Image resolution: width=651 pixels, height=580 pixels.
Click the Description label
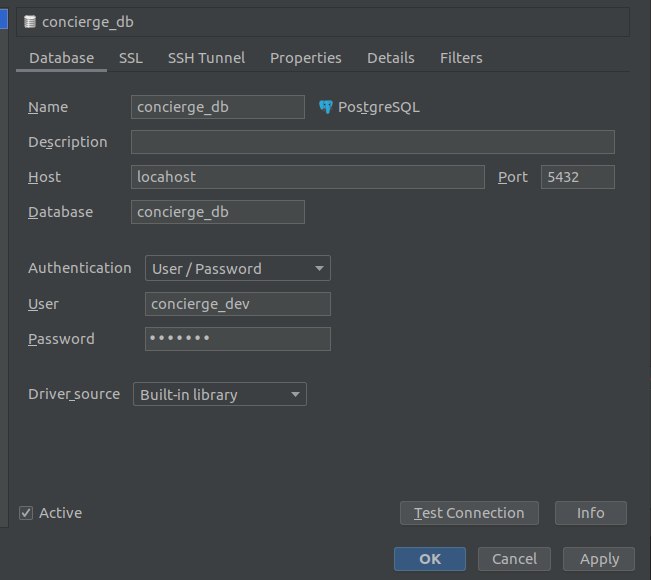coord(68,142)
